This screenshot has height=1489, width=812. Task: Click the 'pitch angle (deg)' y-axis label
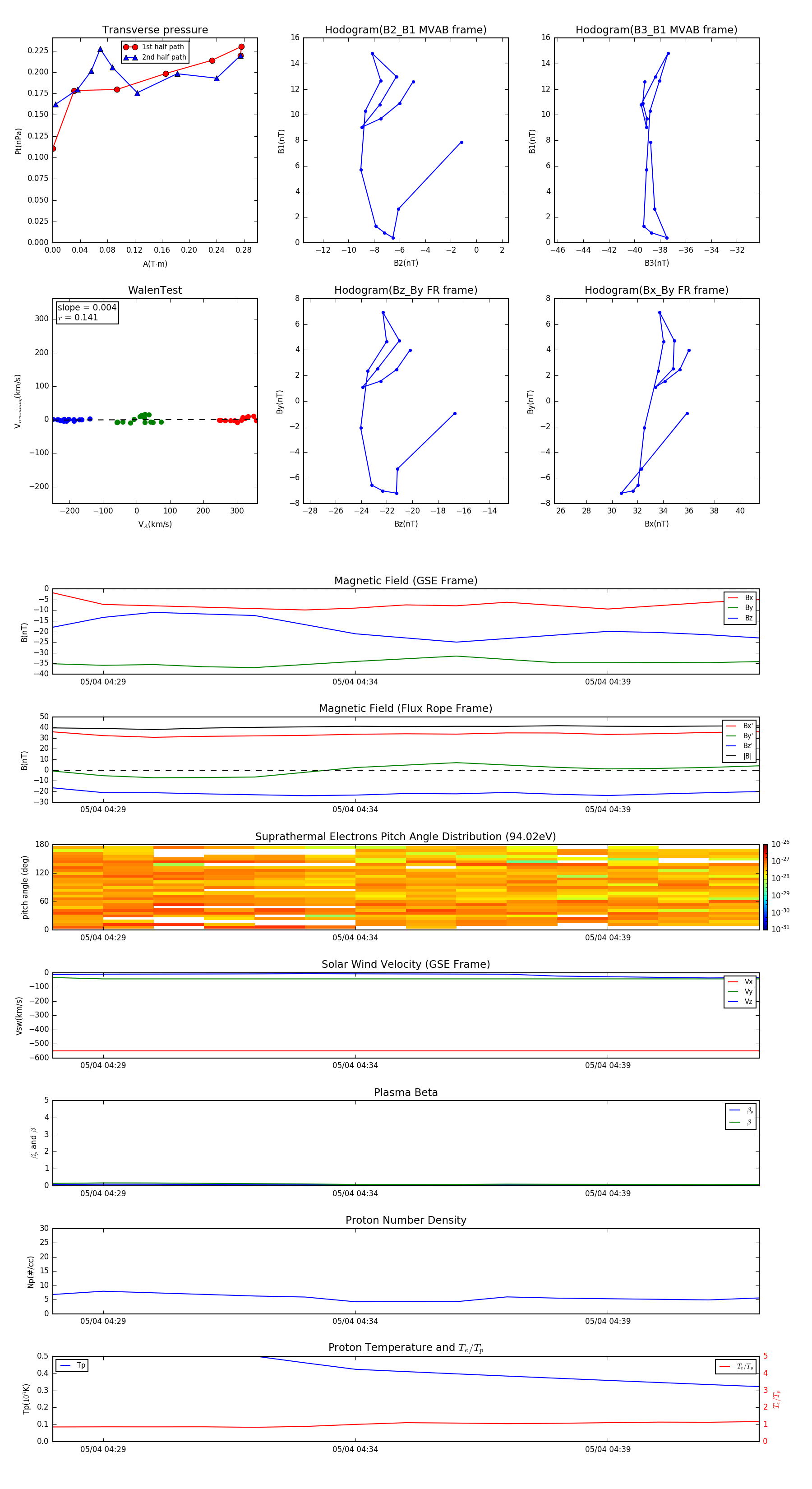click(25, 887)
